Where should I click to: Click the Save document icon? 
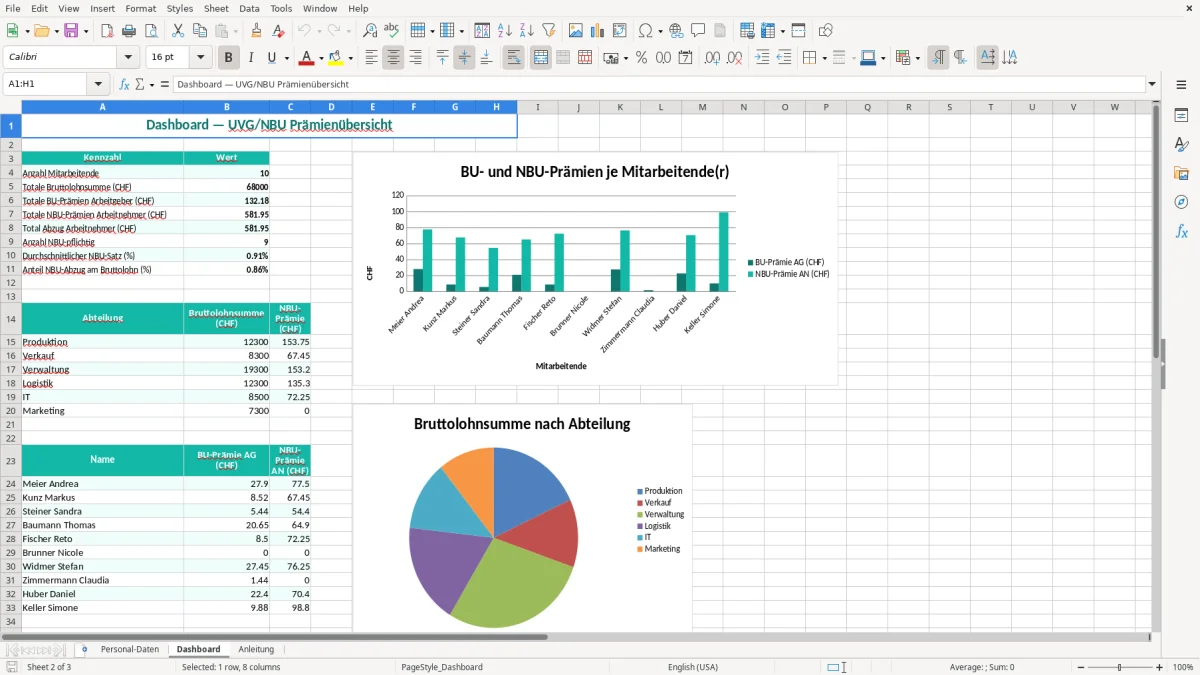pyautogui.click(x=71, y=31)
